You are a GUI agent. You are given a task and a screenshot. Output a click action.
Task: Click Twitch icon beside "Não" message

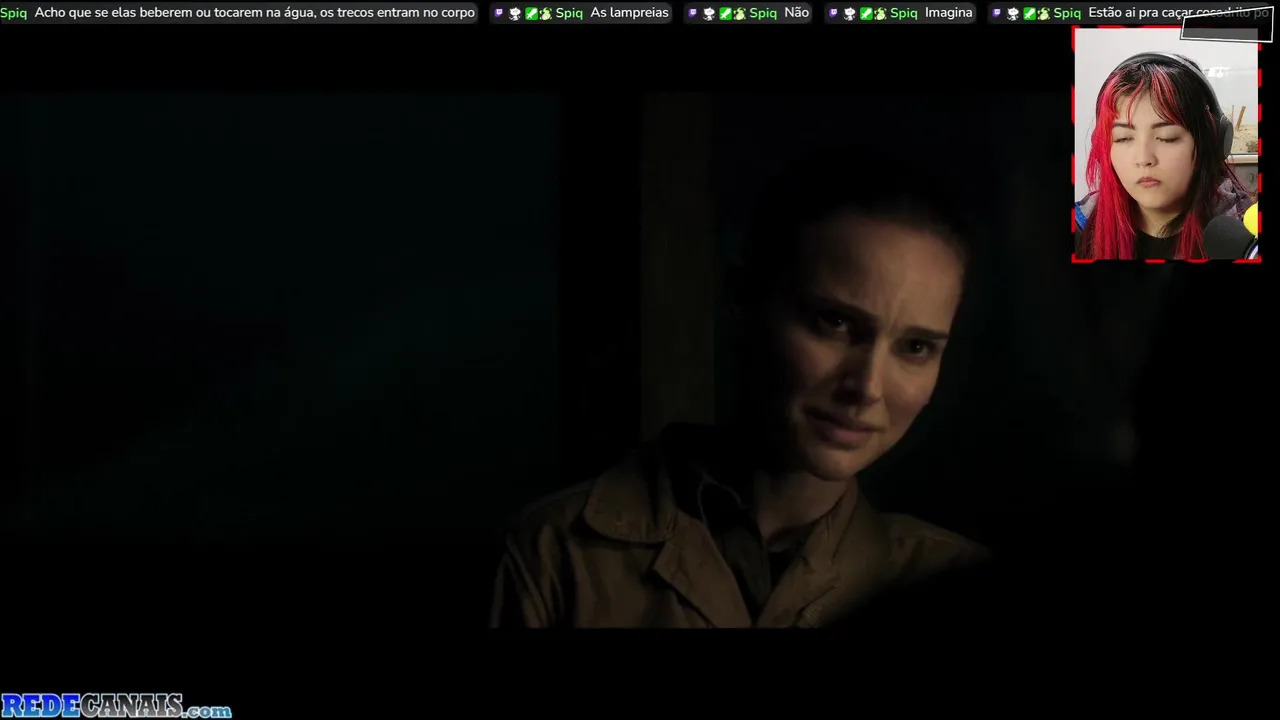click(x=693, y=13)
